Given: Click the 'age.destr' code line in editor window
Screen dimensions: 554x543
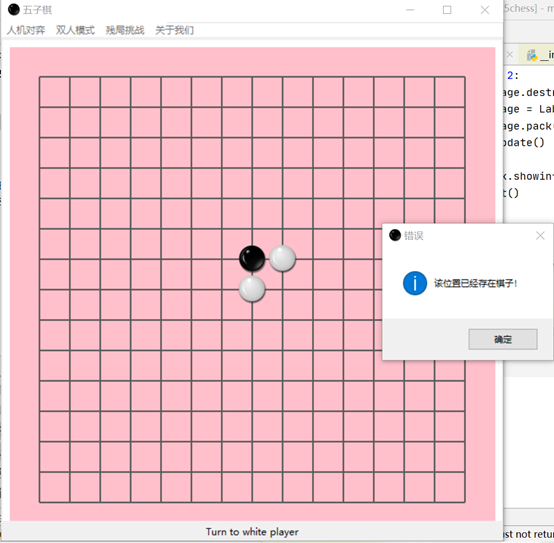Looking at the screenshot, I should [x=528, y=93].
